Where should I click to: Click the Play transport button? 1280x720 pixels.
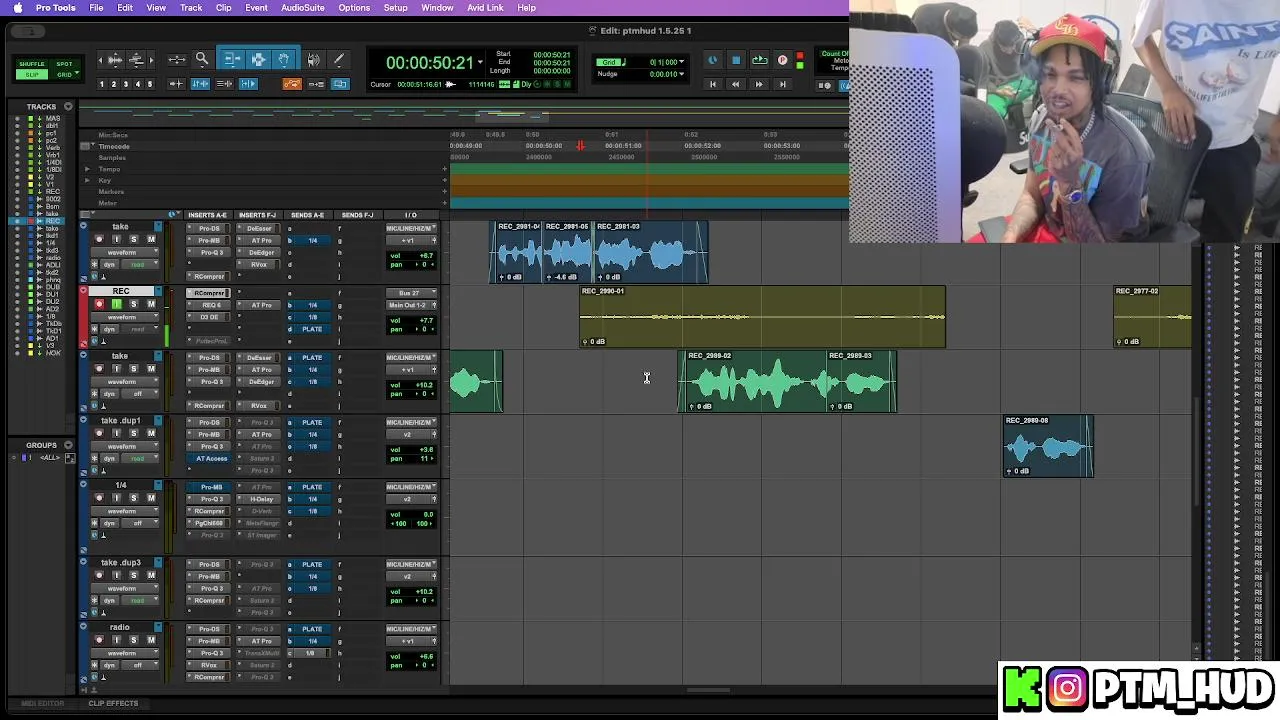point(759,61)
